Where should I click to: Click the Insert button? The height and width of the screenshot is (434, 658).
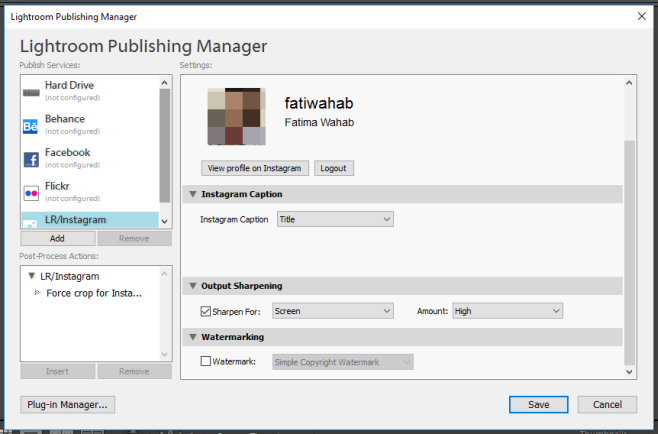(57, 371)
